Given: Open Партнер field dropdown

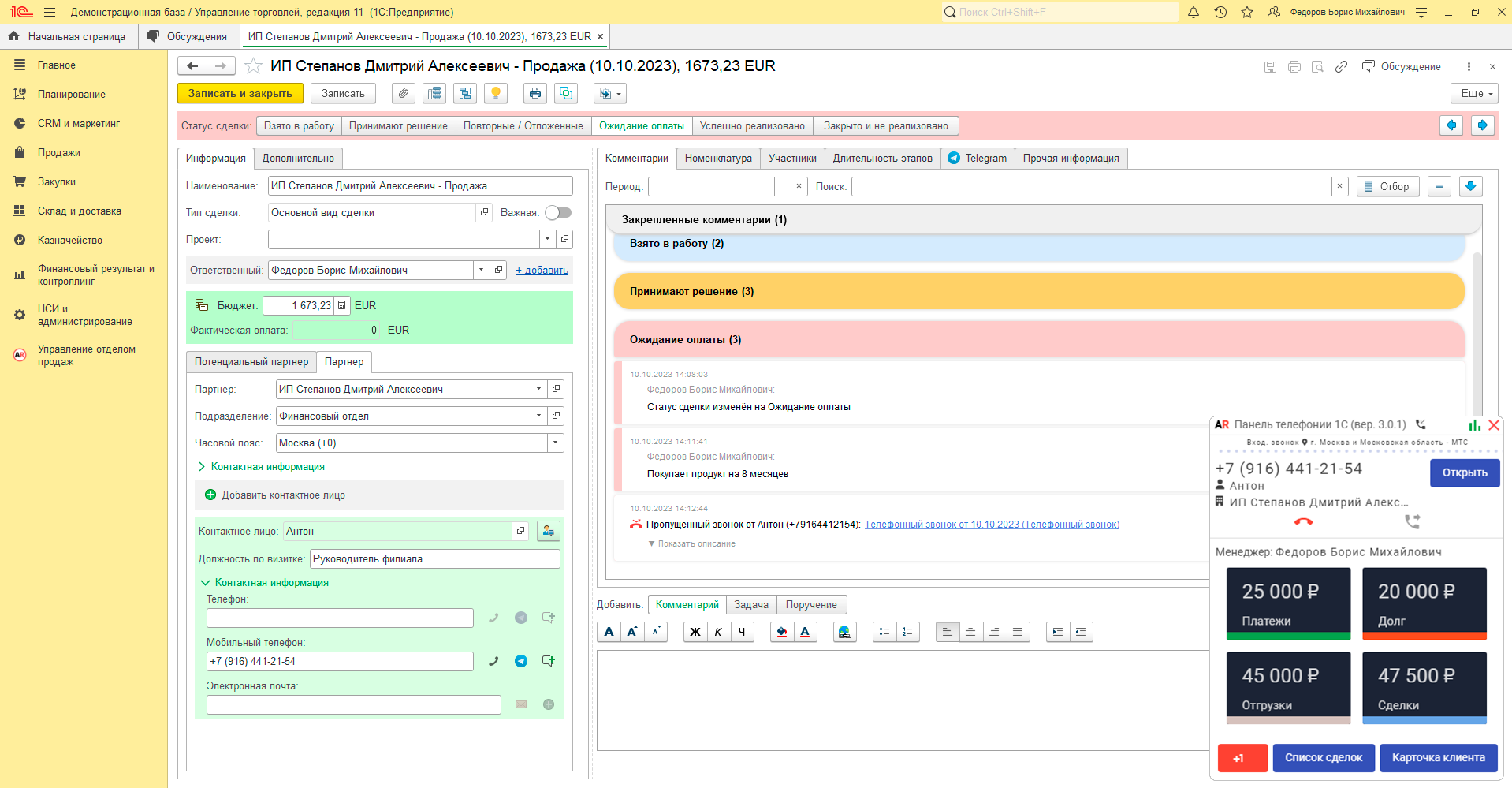Looking at the screenshot, I should (538, 389).
